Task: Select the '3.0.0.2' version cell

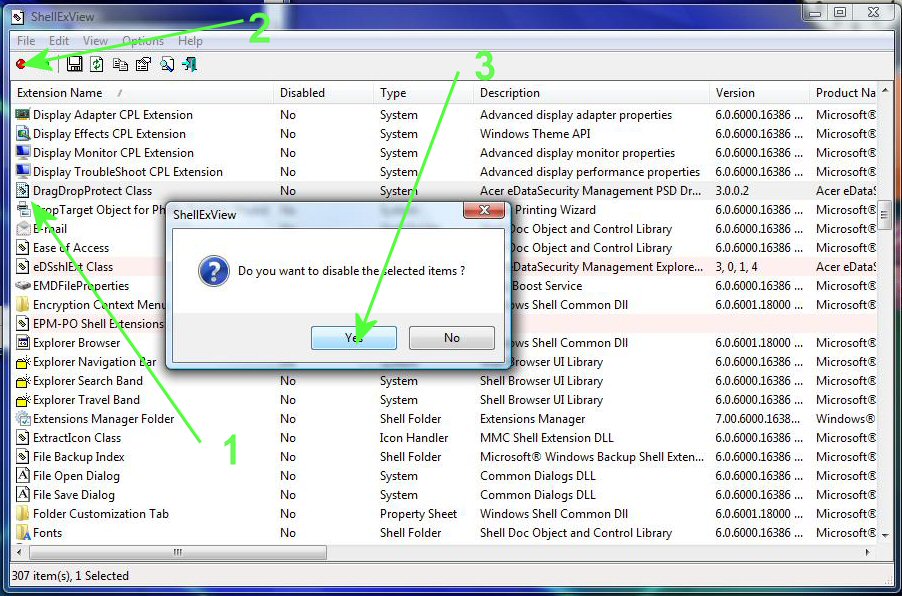Action: tap(732, 190)
